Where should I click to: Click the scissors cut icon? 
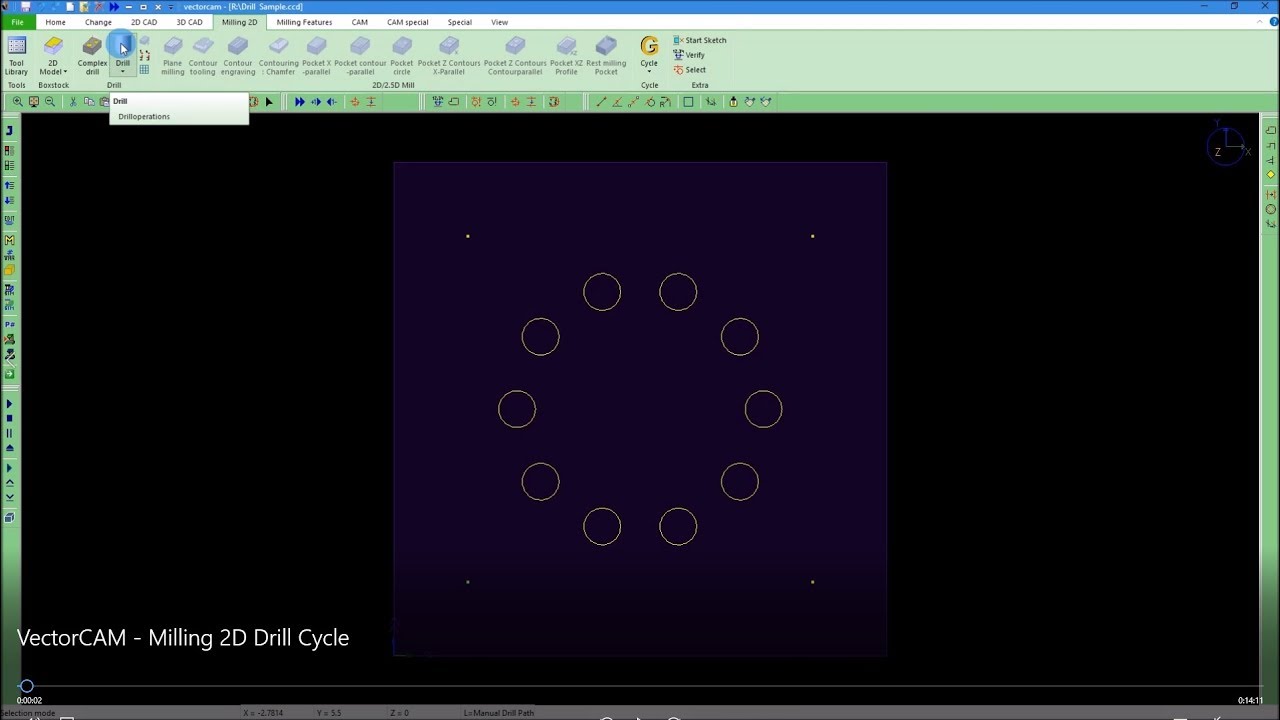click(x=73, y=102)
